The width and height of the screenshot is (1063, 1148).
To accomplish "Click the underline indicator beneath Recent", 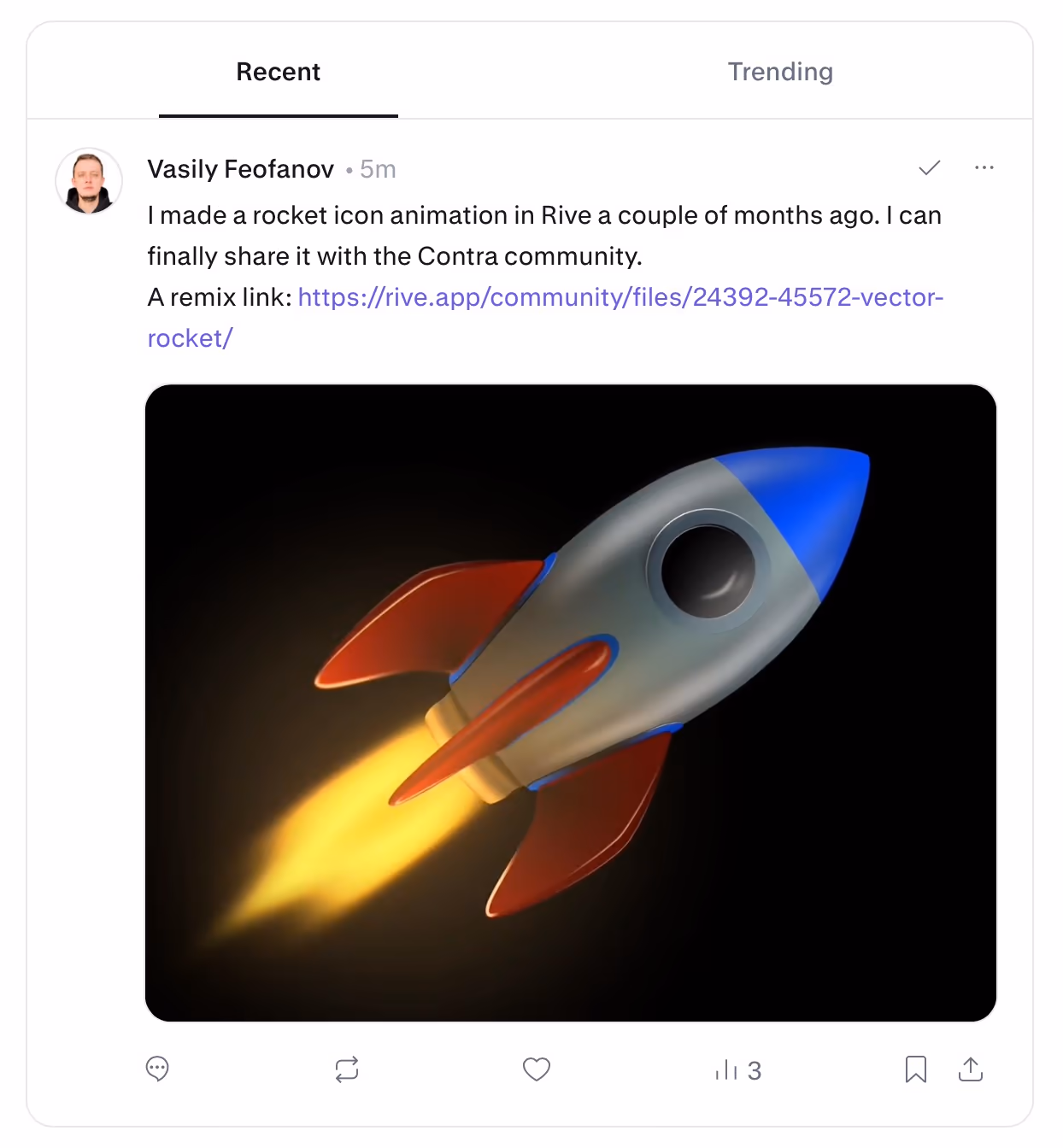I will [x=279, y=115].
